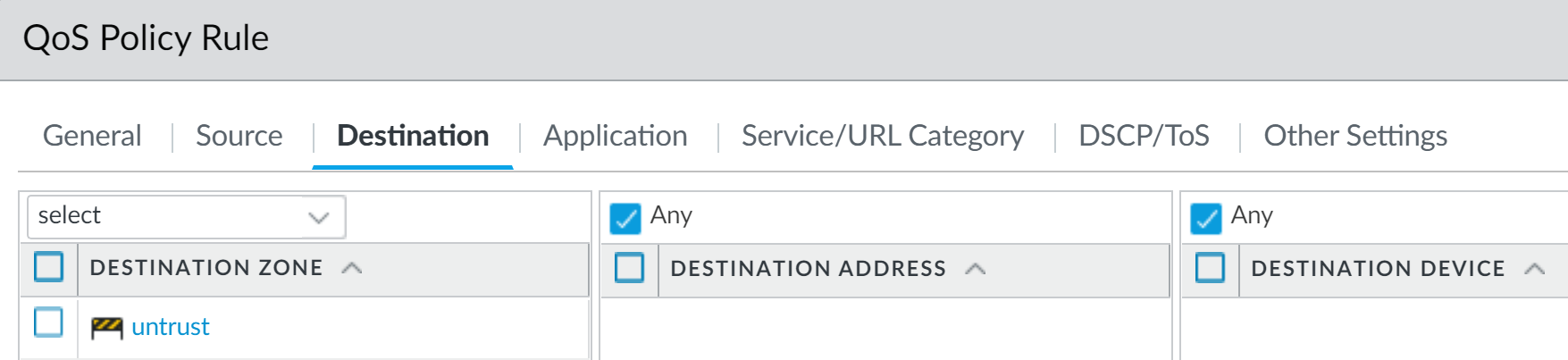Click the untrust zone link
The image size is (1568, 360).
click(x=171, y=327)
